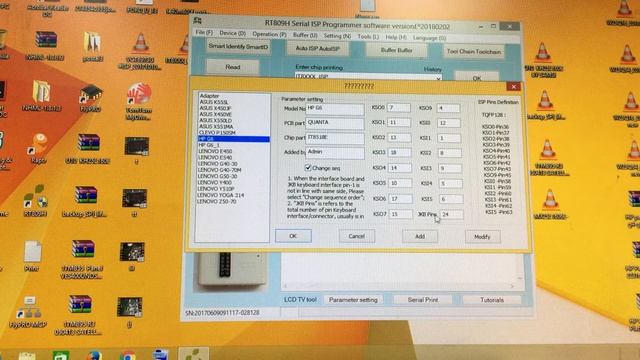Click the KSO7 value field

(x=400, y=214)
